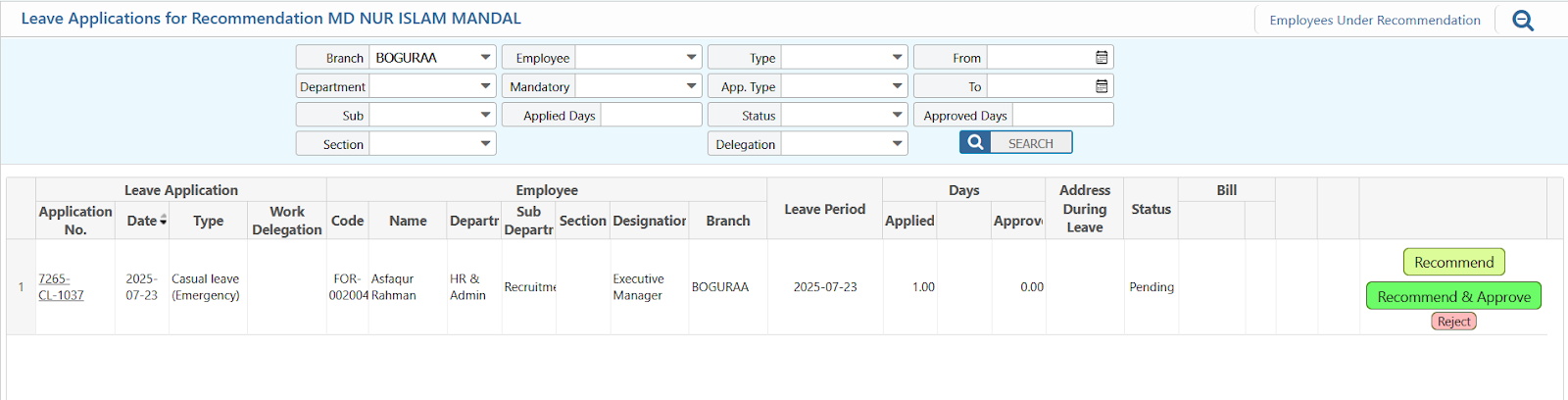The image size is (1568, 400).
Task: Click the blue SEARCH button
Action: (1015, 143)
